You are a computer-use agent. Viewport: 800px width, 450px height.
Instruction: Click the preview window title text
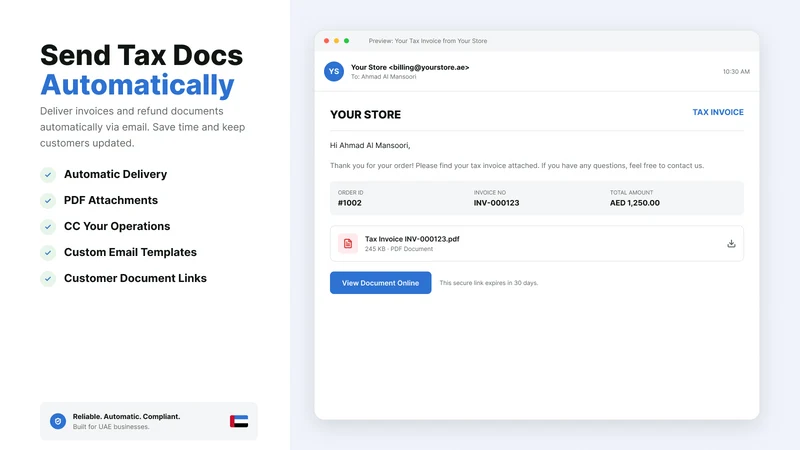coord(428,41)
